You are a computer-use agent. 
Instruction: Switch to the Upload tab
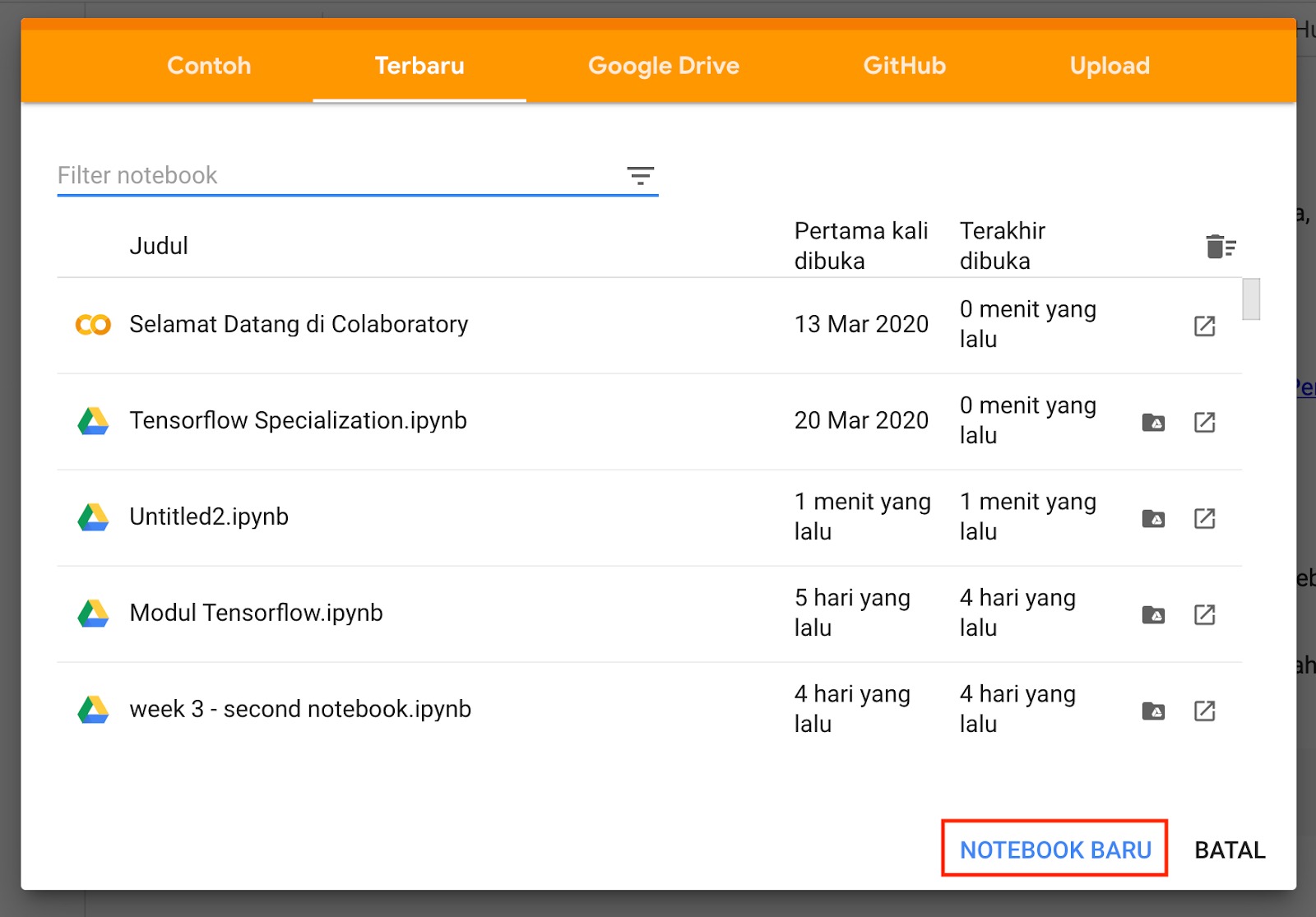pos(1110,66)
